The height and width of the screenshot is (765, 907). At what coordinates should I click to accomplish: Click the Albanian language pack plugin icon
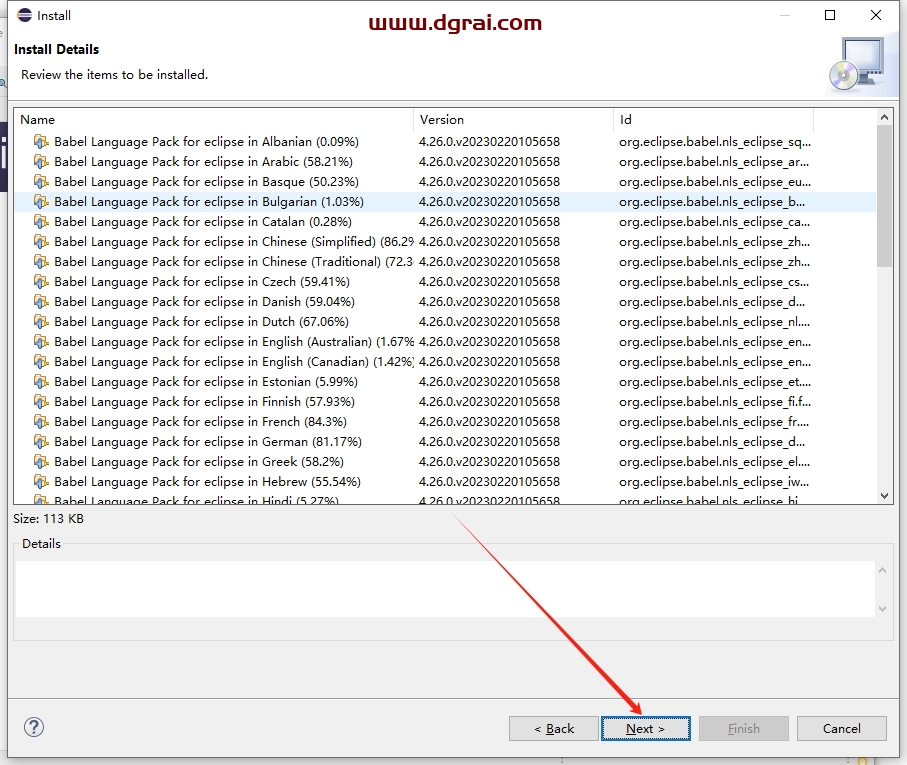40,141
